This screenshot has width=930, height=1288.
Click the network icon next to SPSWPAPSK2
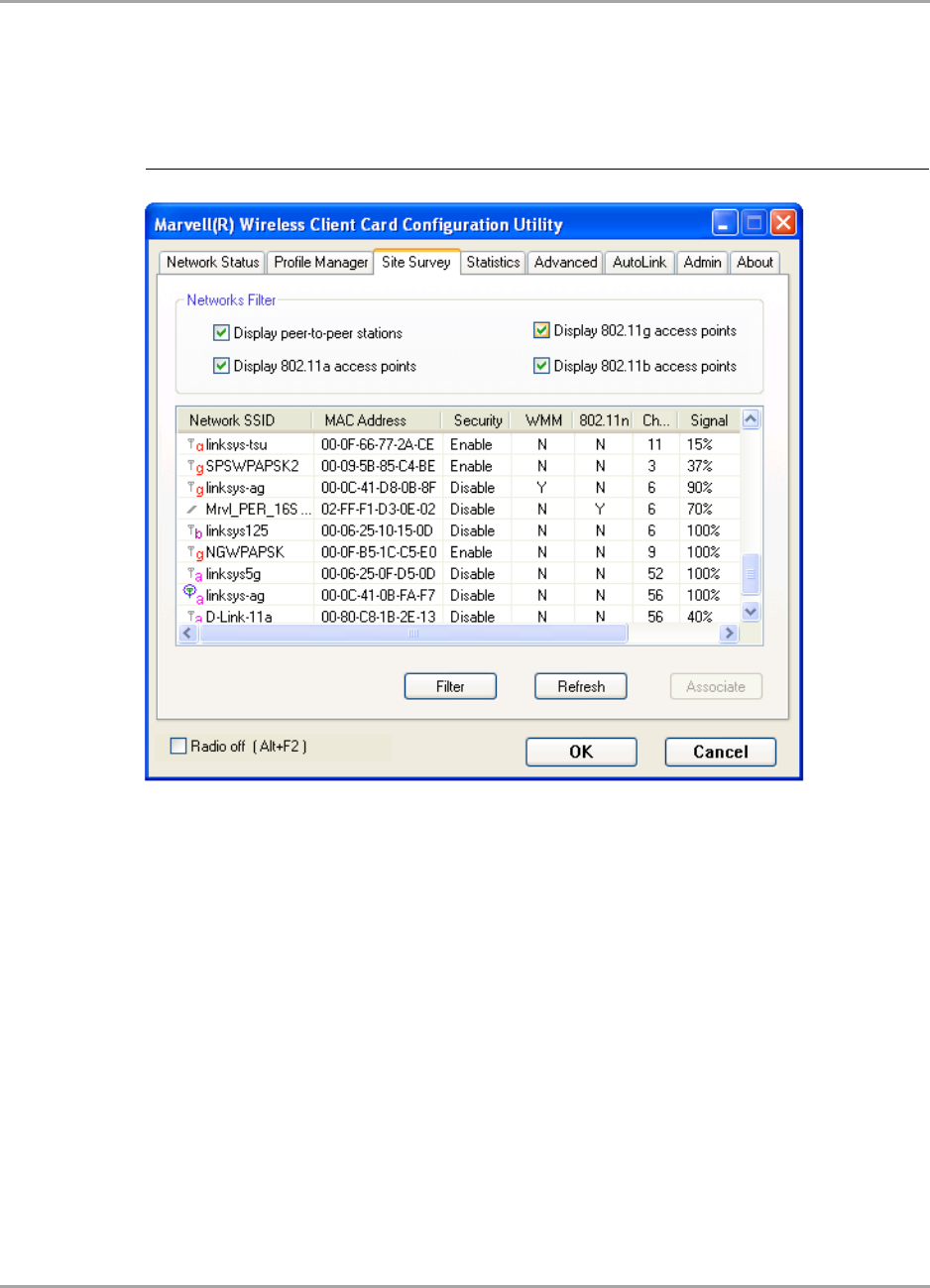(194, 467)
